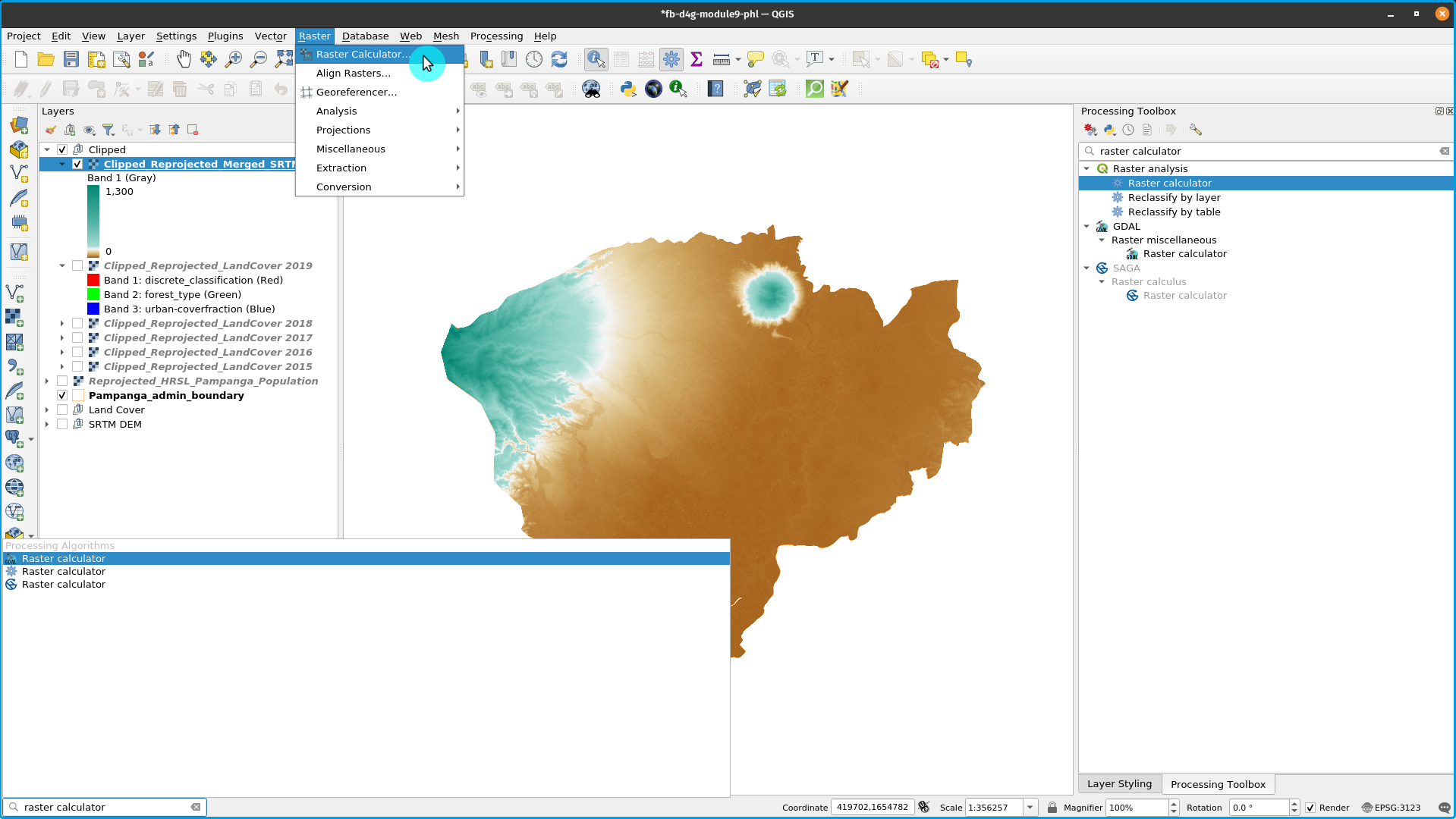Image resolution: width=1456 pixels, height=819 pixels.
Task: Click the Statistical Summary sigma icon
Action: (x=696, y=59)
